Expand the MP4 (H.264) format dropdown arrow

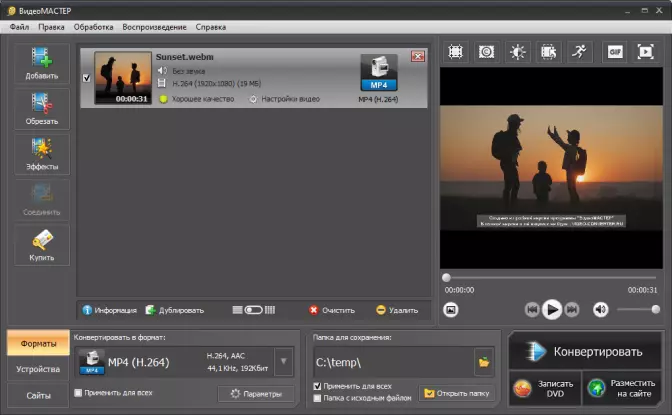(283, 361)
